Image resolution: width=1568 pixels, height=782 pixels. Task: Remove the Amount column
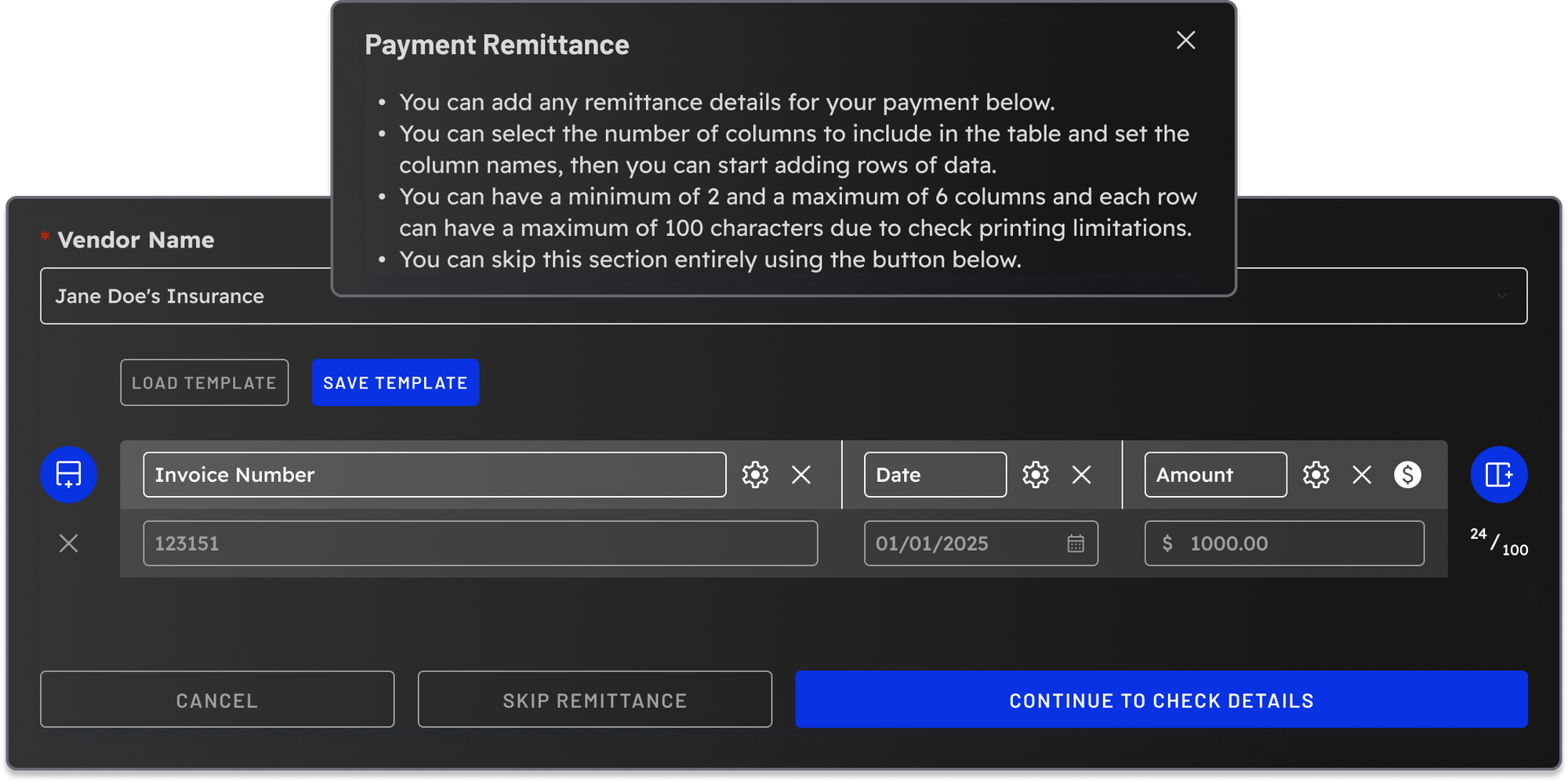[1362, 474]
